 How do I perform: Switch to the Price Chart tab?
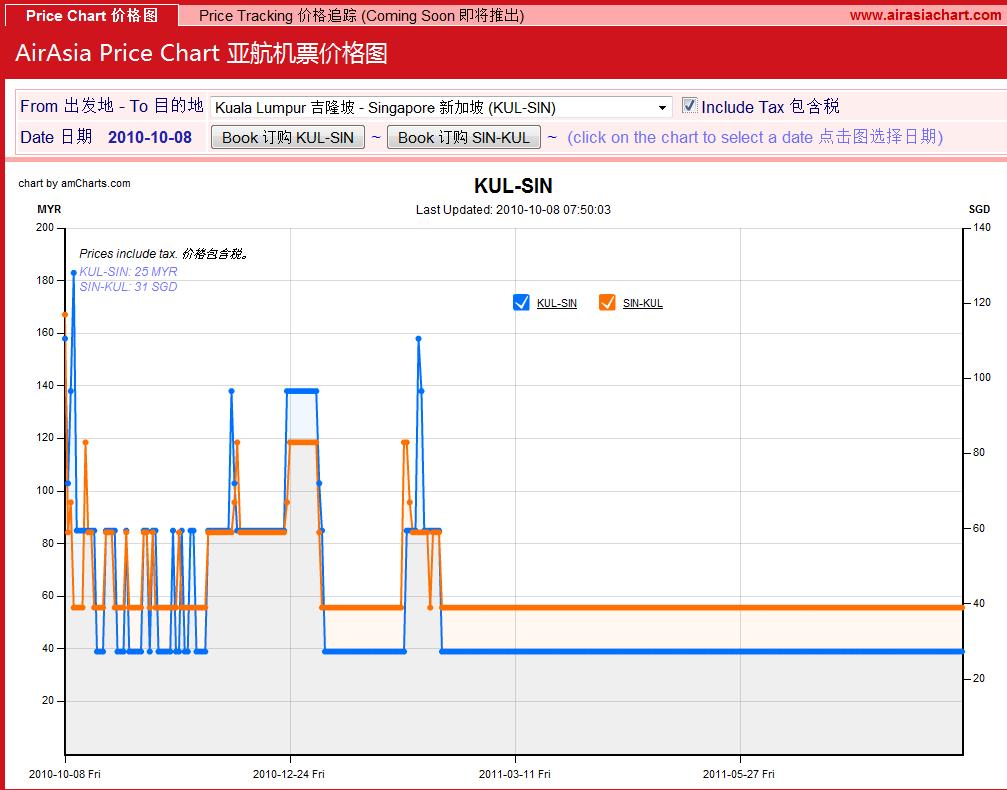pyautogui.click(x=92, y=15)
